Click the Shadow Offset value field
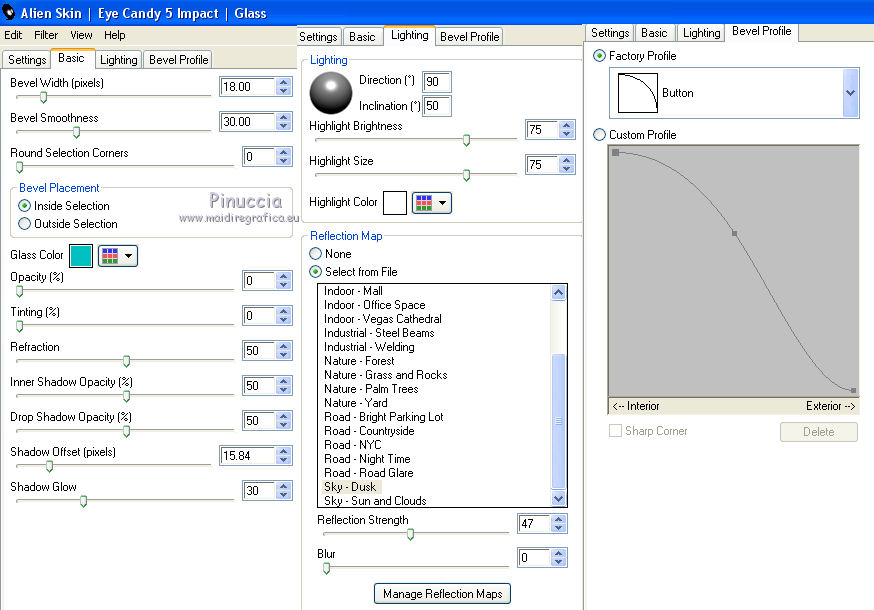 [247, 456]
